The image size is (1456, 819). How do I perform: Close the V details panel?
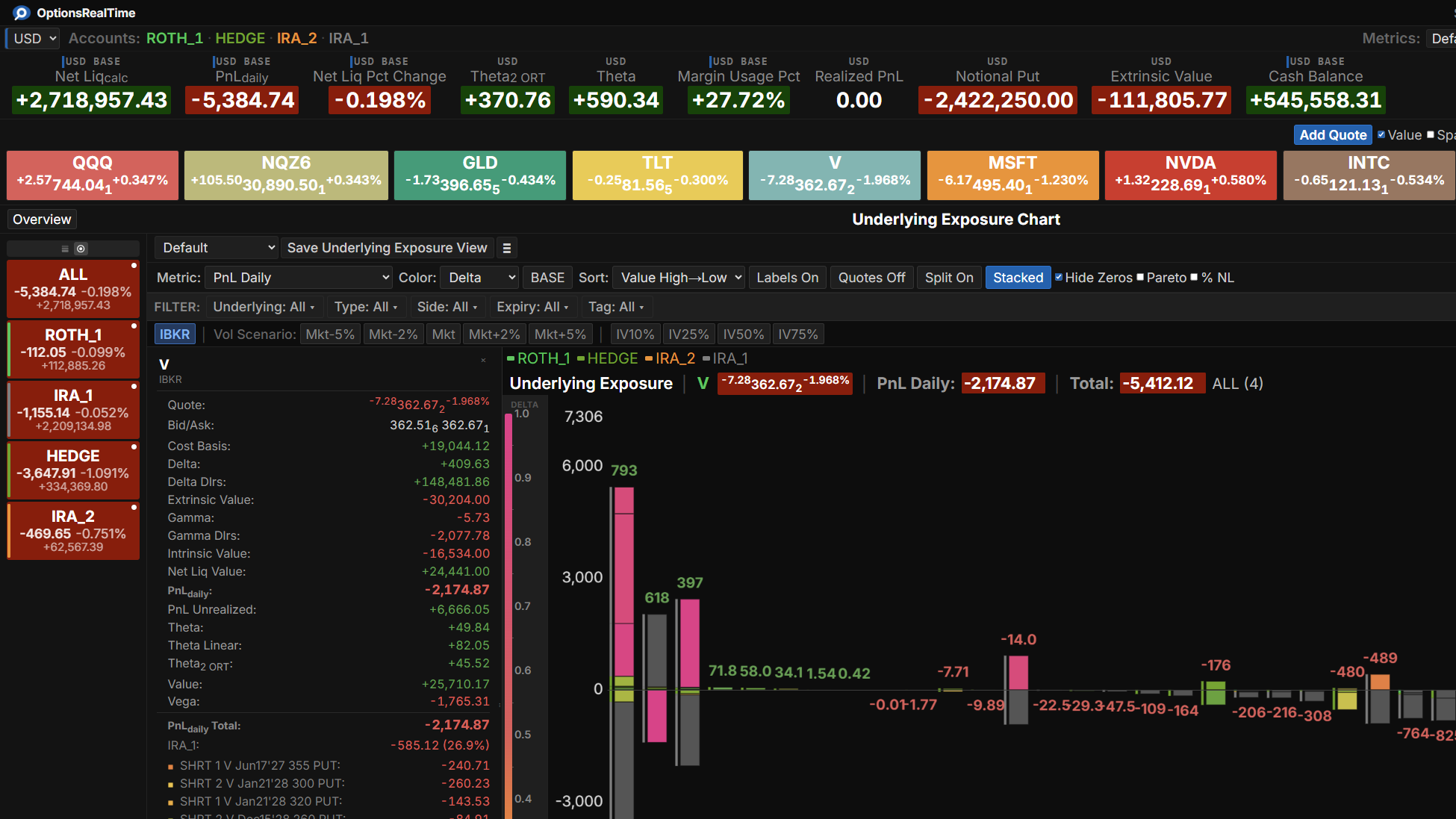tap(484, 360)
